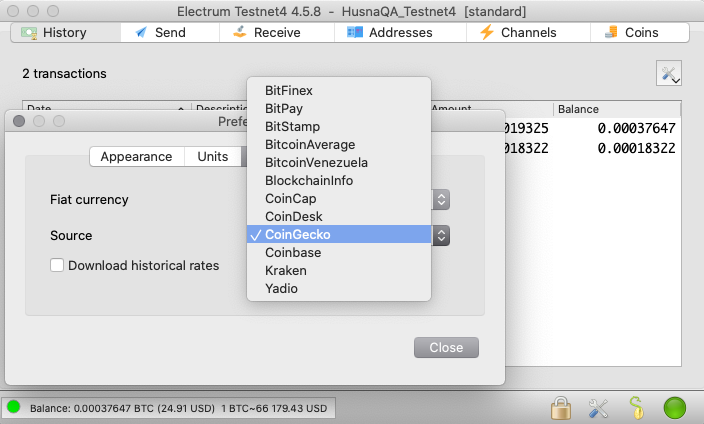The height and width of the screenshot is (424, 704).
Task: Click the seed icon in status bar
Action: click(636, 408)
